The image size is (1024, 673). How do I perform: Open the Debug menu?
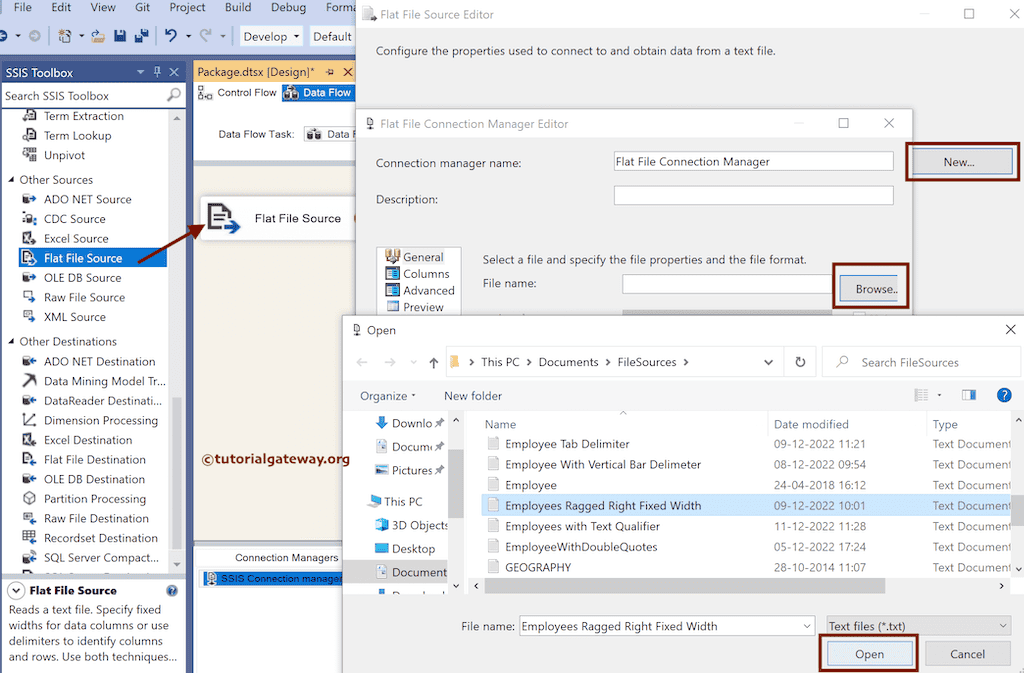(288, 7)
